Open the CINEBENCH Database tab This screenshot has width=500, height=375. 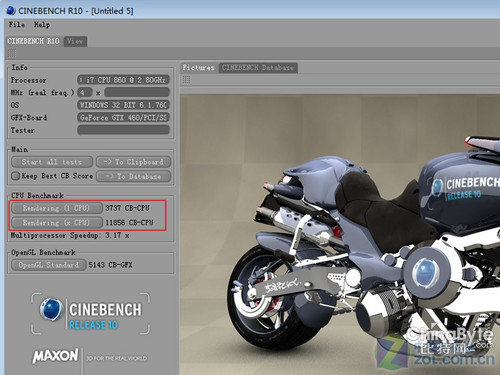coord(258,68)
